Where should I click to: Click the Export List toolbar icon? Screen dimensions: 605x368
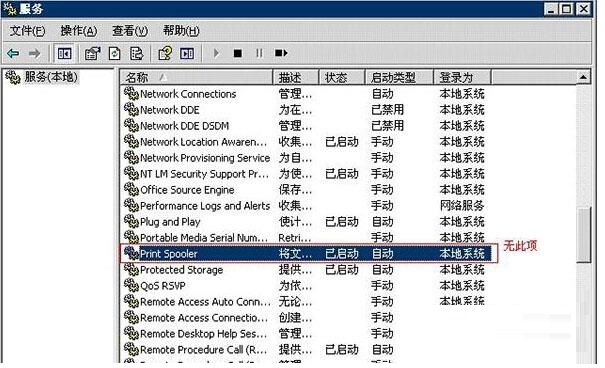(136, 53)
